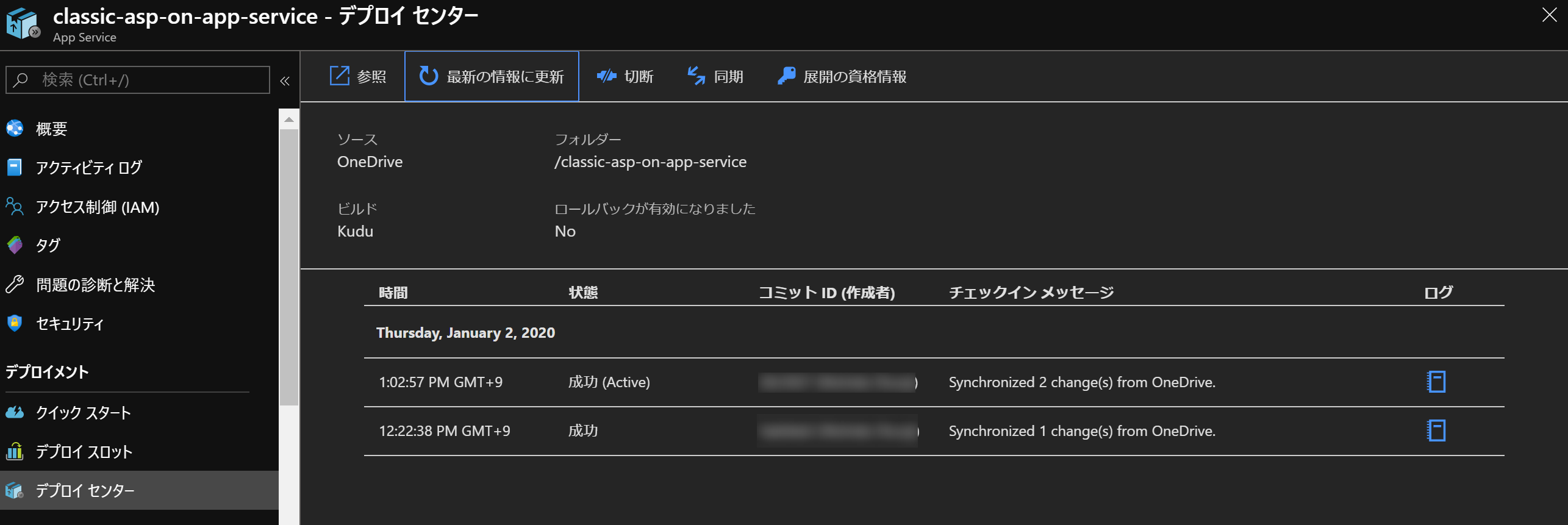
Task: Click 成功 (Active) status cell
Action: point(609,382)
